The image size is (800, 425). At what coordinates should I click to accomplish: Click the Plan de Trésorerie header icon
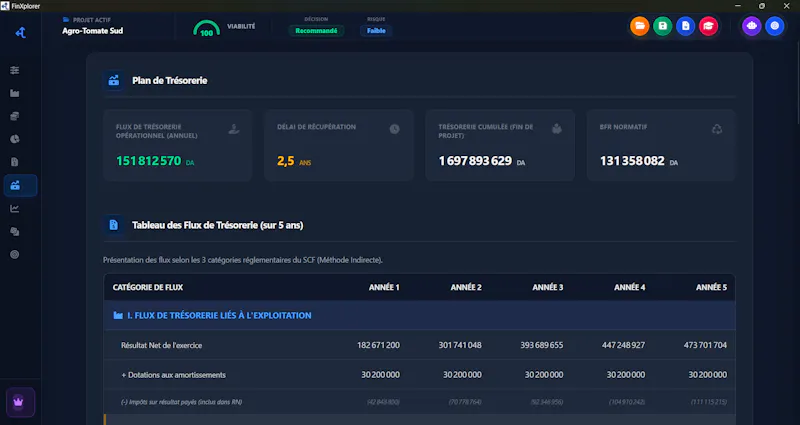(x=114, y=81)
